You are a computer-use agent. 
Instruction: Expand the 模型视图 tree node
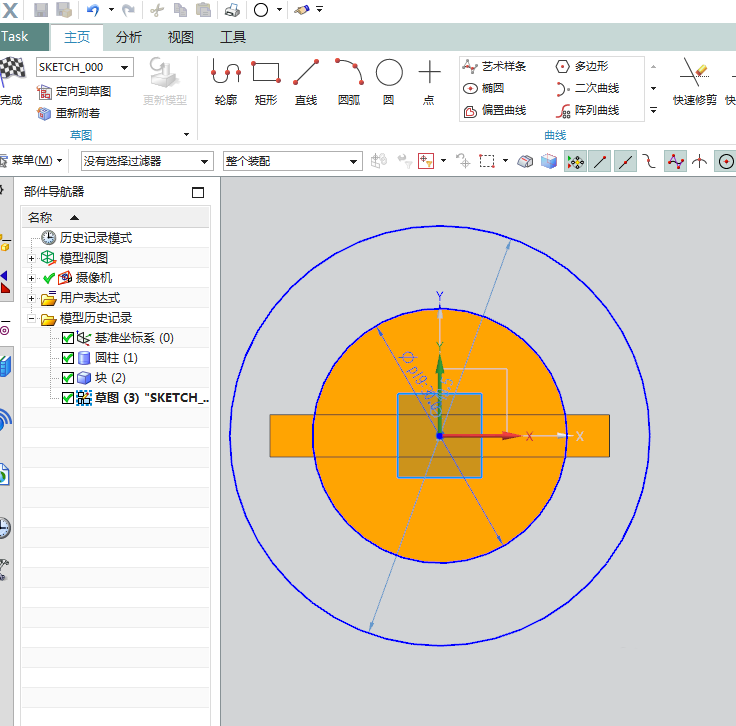pyautogui.click(x=32, y=258)
